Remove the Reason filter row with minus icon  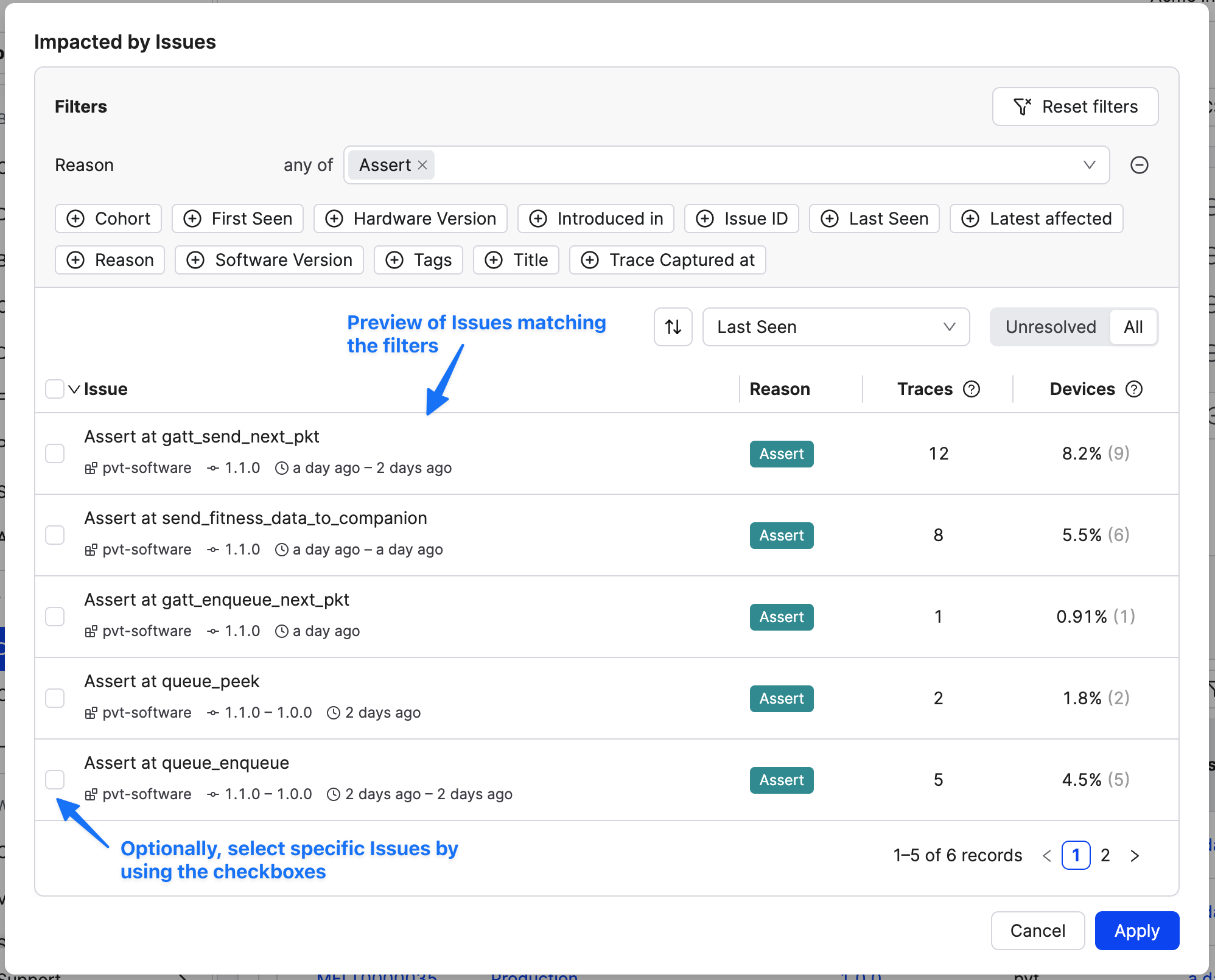[1139, 165]
